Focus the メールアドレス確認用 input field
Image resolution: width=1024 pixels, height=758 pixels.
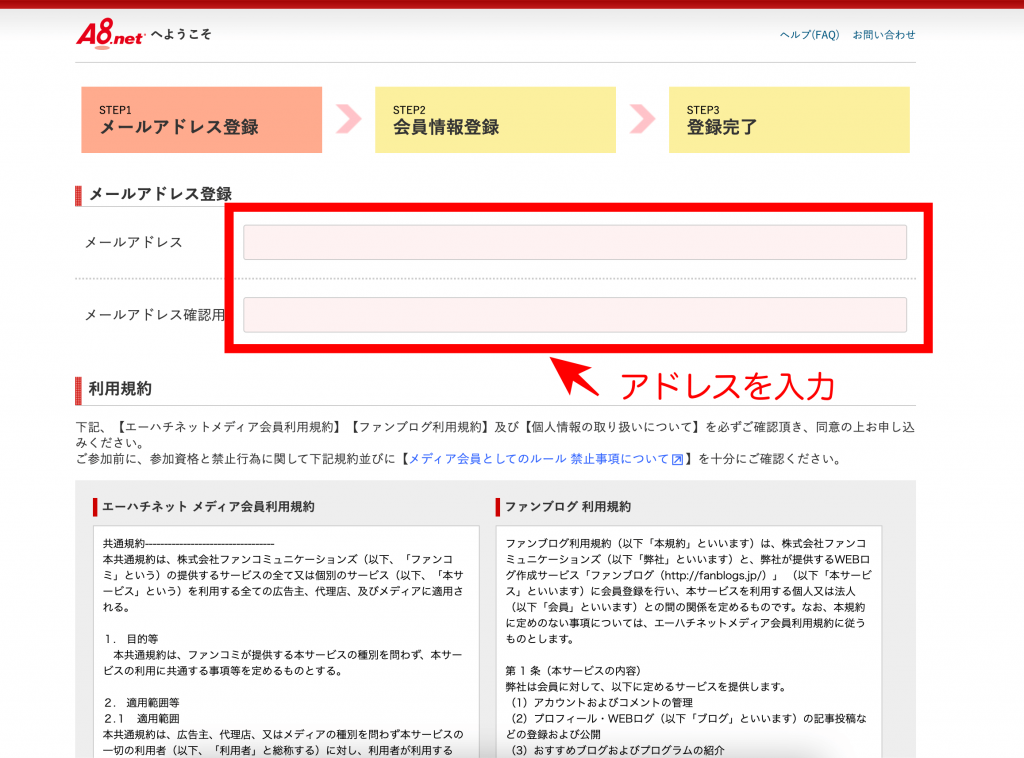(574, 314)
